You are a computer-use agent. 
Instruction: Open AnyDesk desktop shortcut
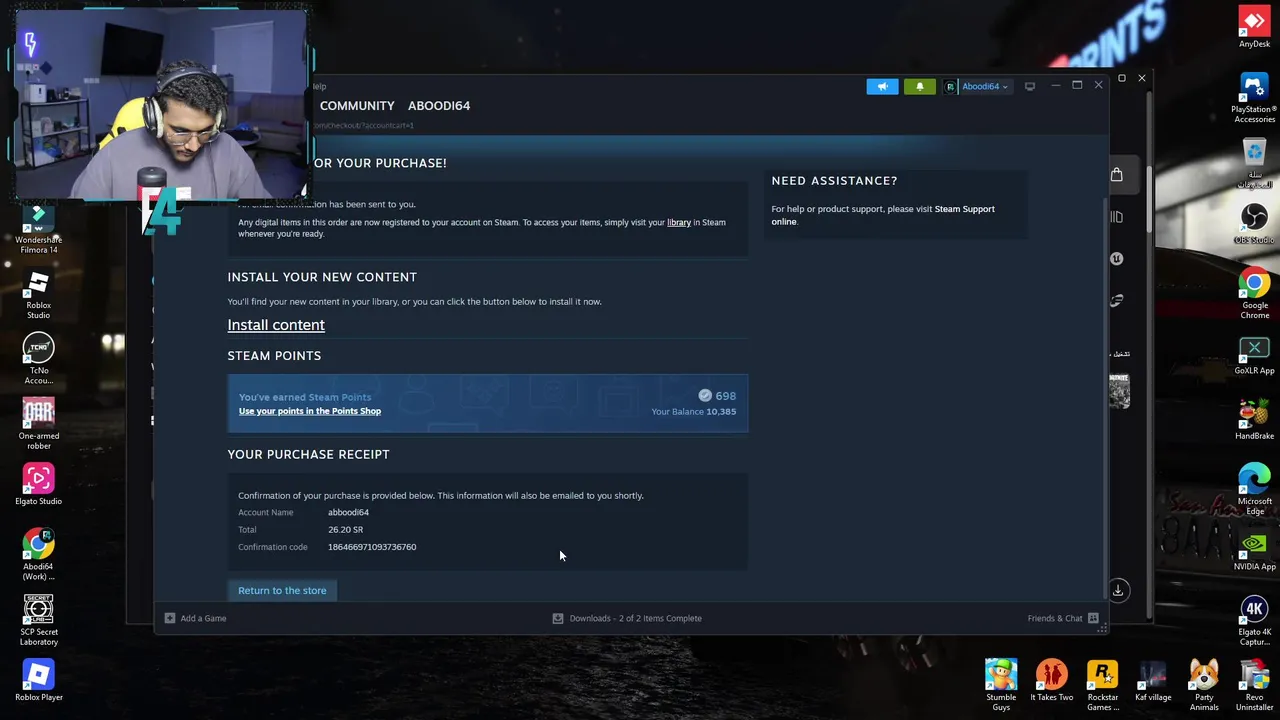click(1254, 28)
